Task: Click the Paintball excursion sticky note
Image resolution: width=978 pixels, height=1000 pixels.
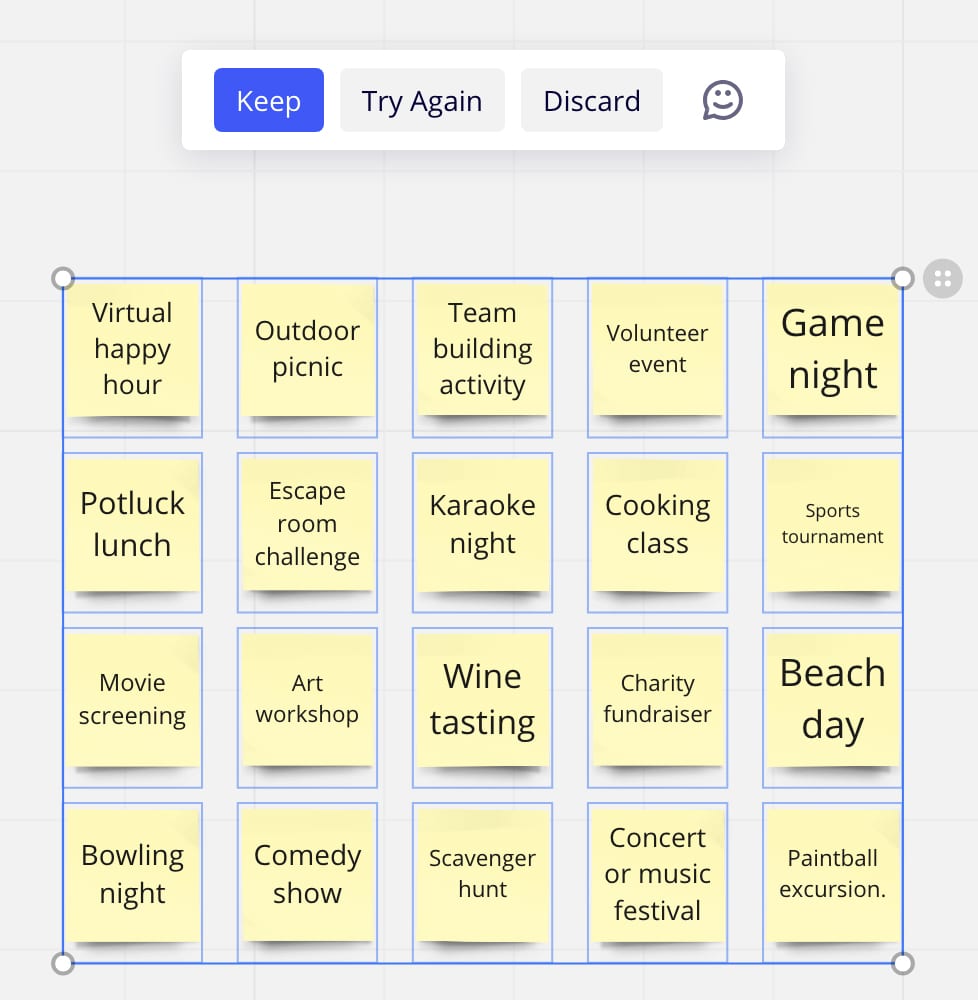Action: 832,874
